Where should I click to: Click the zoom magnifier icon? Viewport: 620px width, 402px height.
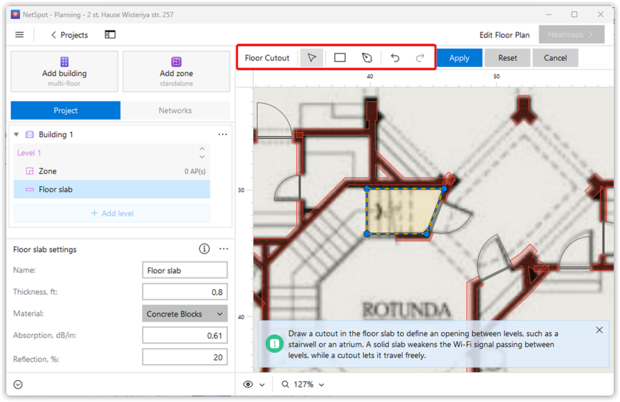285,384
